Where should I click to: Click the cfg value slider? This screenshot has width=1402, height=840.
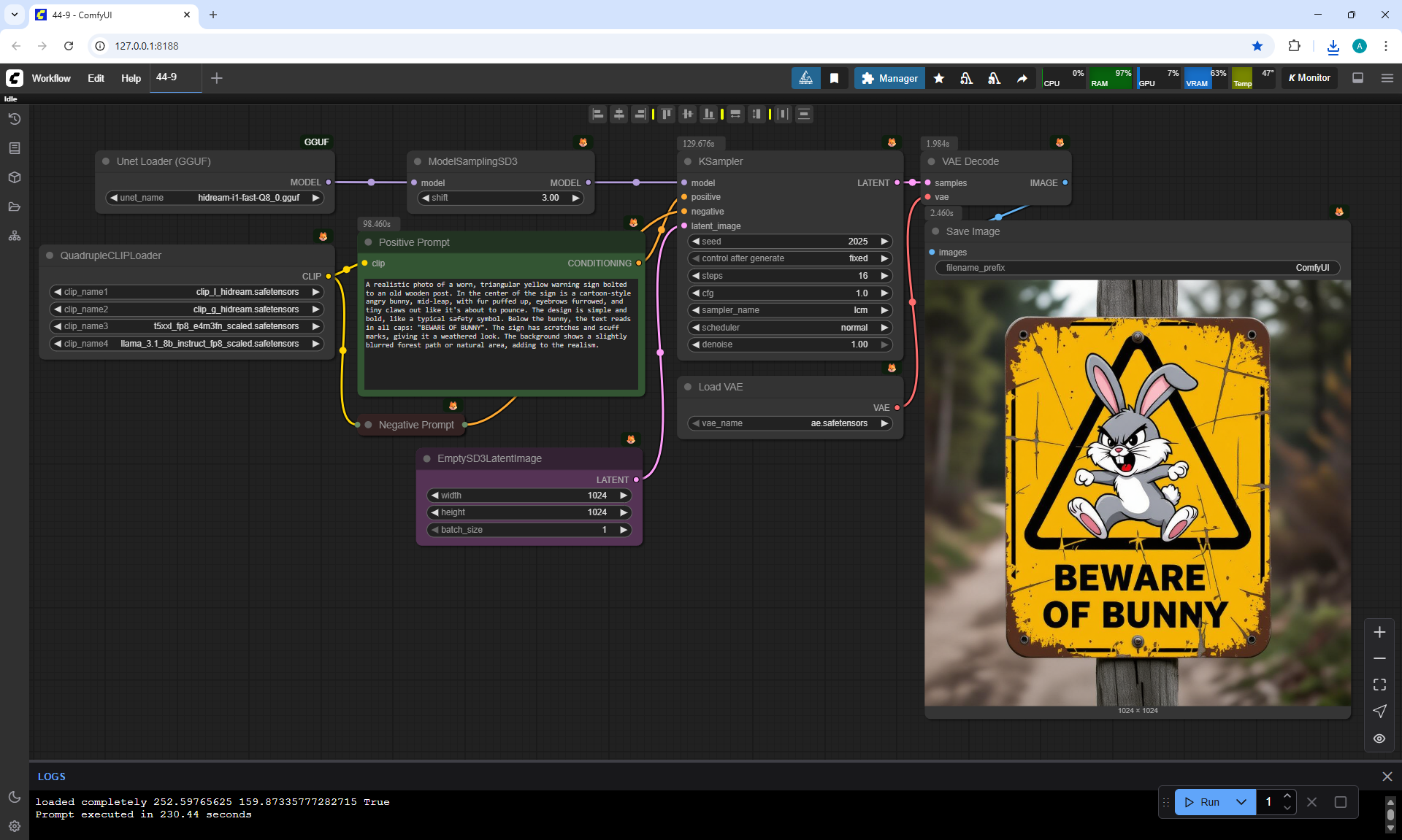point(789,293)
